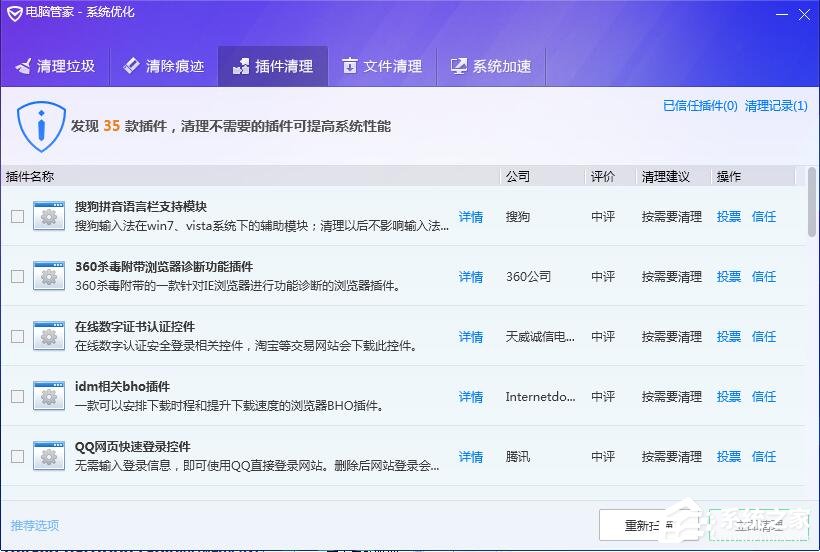Viewport: 820px width, 552px height.
Task: Open the 清理记录(1) link
Action: point(776,106)
